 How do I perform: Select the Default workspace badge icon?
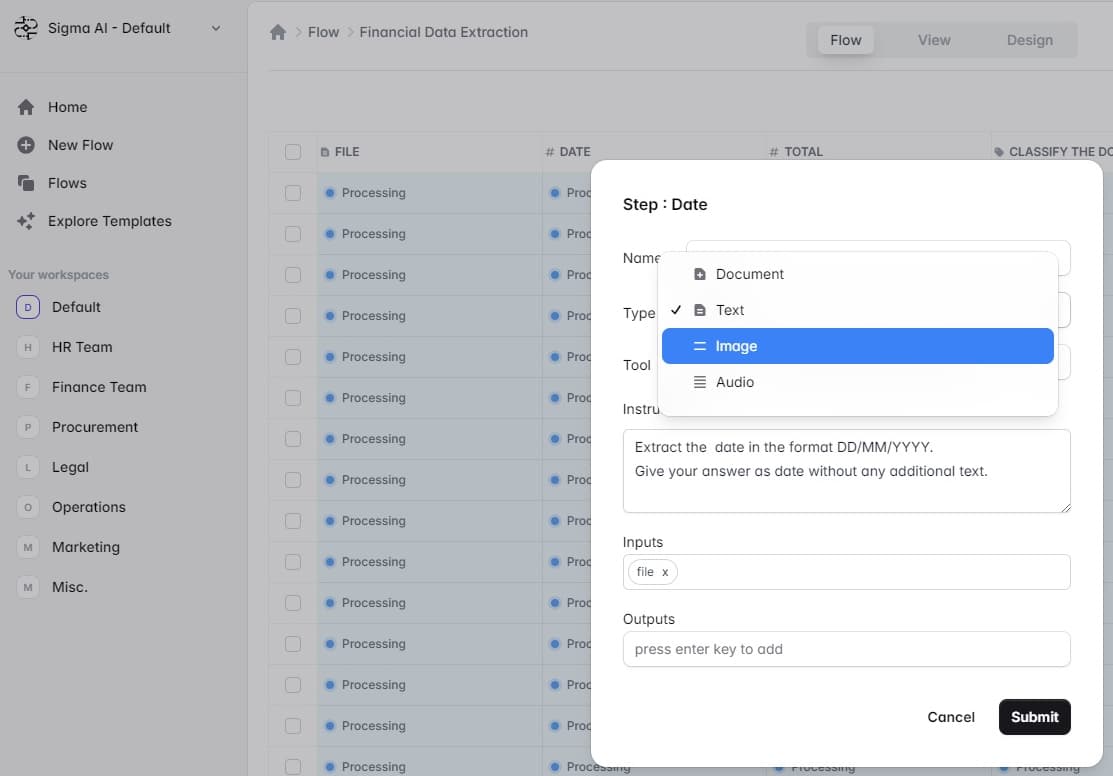point(28,307)
